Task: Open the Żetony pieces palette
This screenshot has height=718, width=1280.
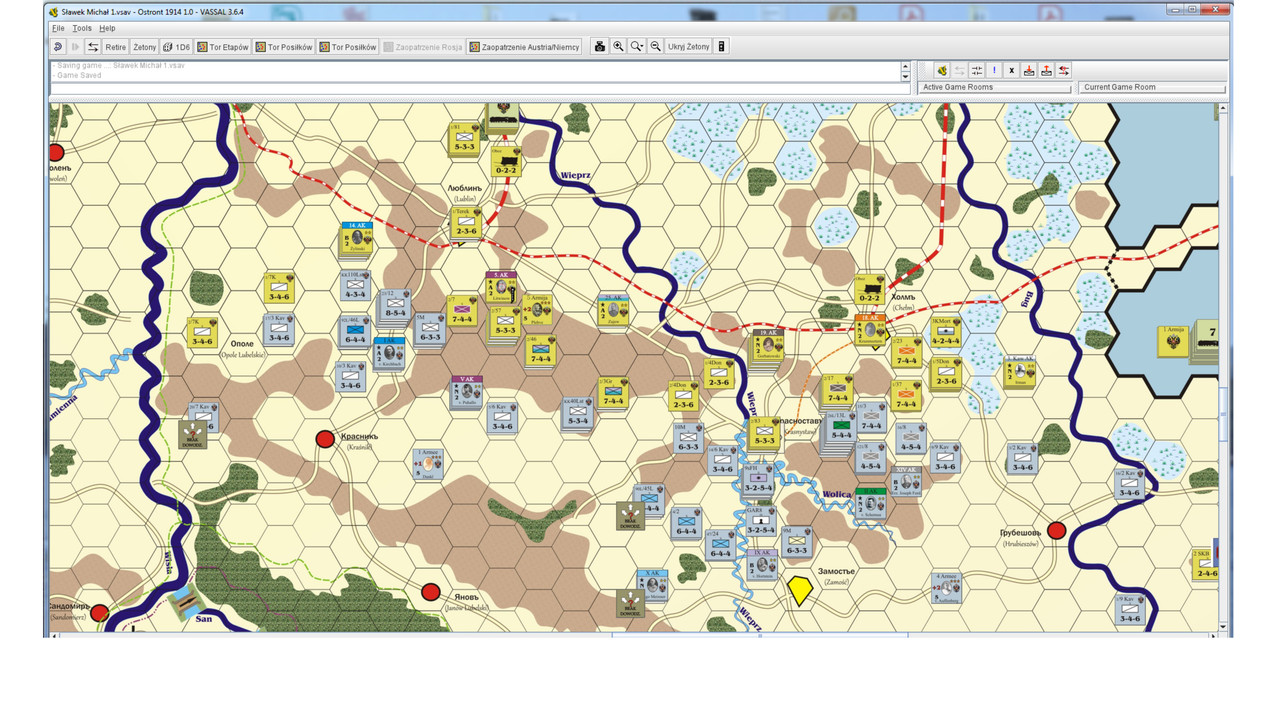Action: click(145, 47)
